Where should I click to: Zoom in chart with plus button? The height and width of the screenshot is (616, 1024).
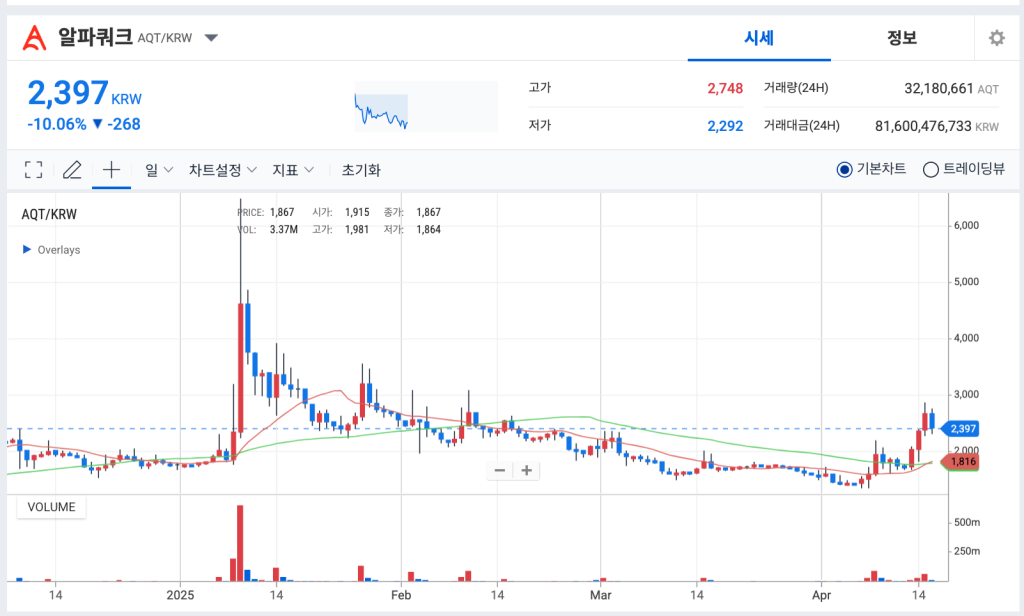tap(526, 470)
